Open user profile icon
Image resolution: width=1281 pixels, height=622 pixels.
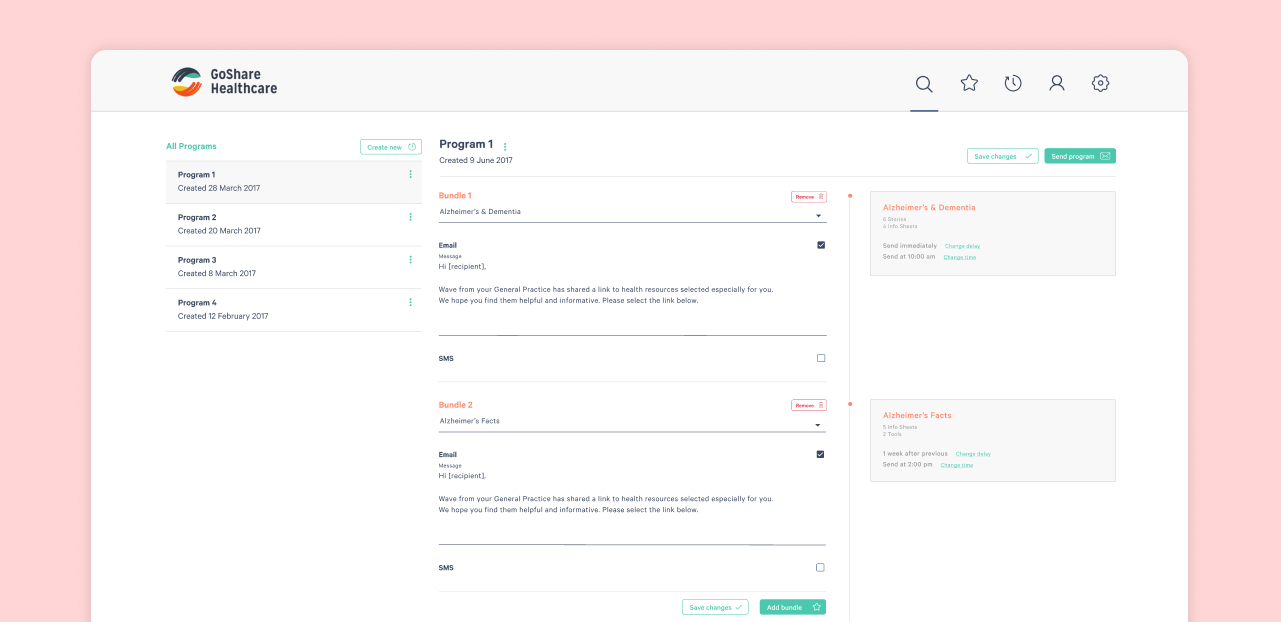coord(1057,83)
